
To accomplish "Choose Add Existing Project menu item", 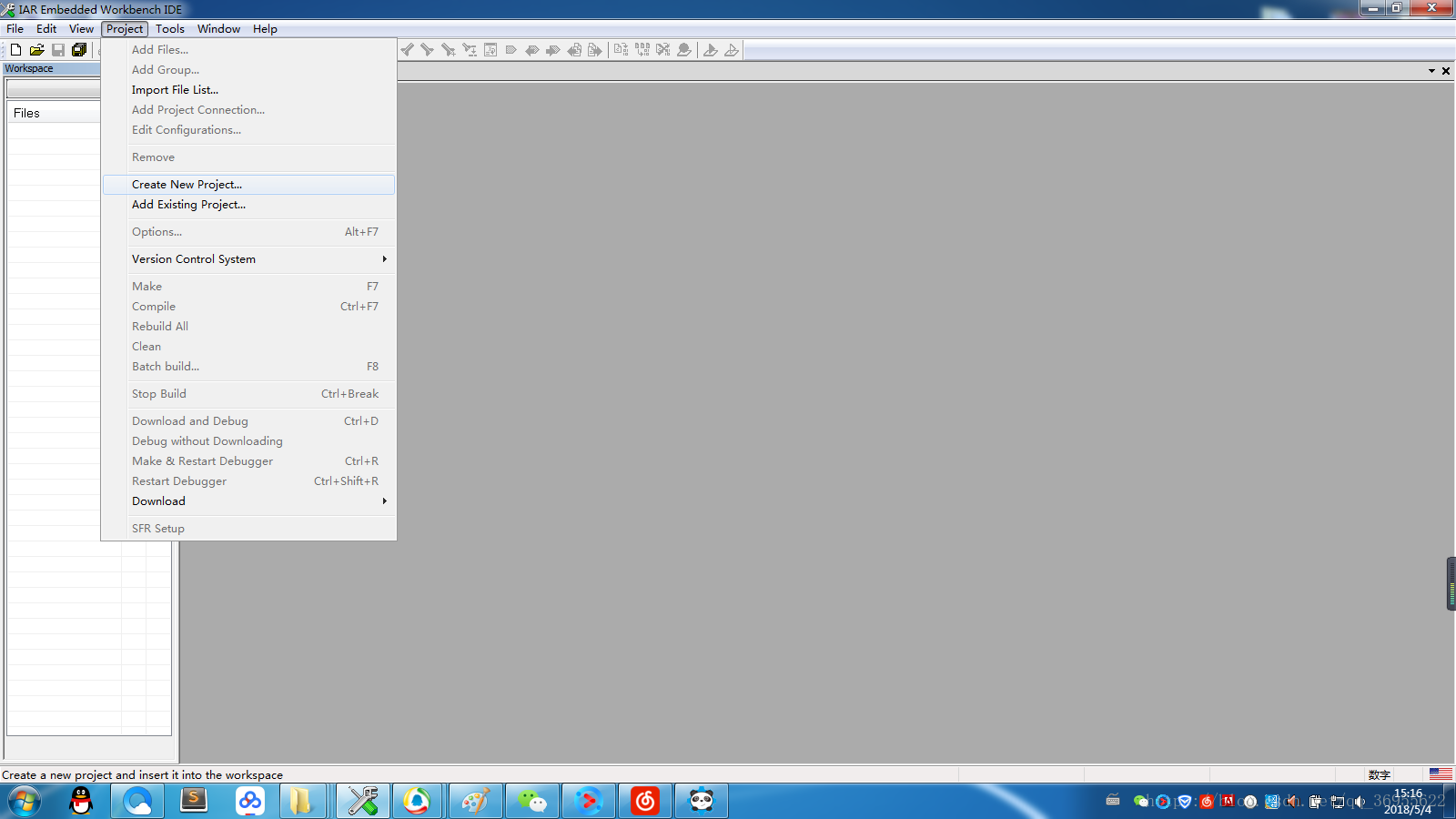I will 248,205.
